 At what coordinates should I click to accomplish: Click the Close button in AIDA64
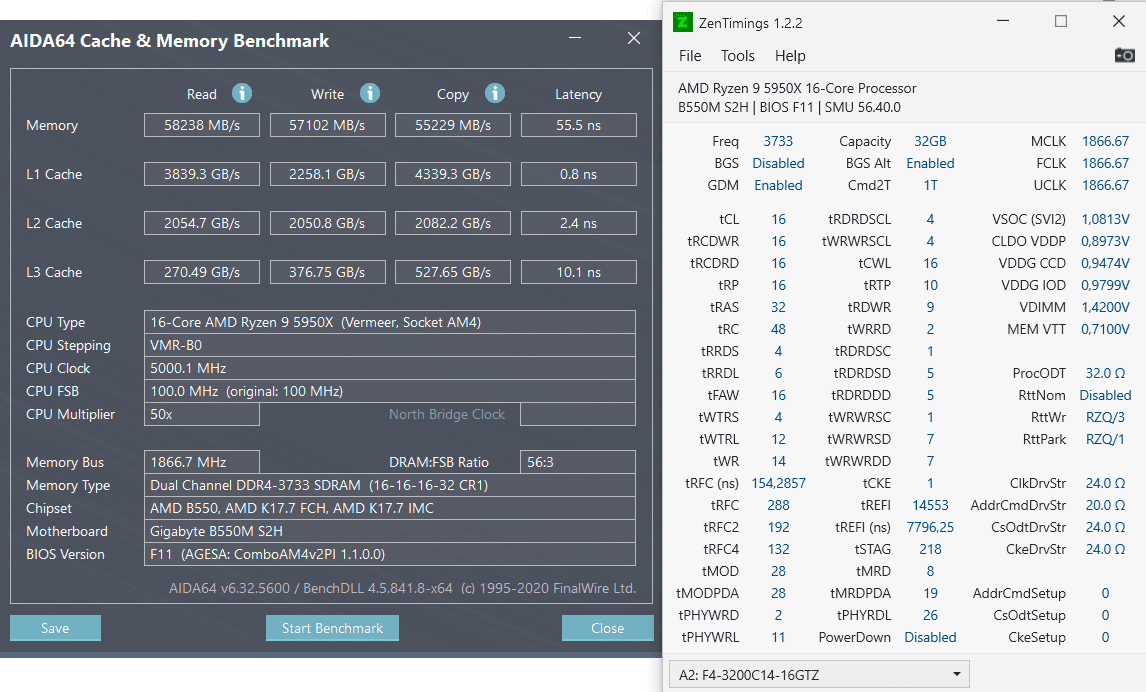pyautogui.click(x=607, y=628)
